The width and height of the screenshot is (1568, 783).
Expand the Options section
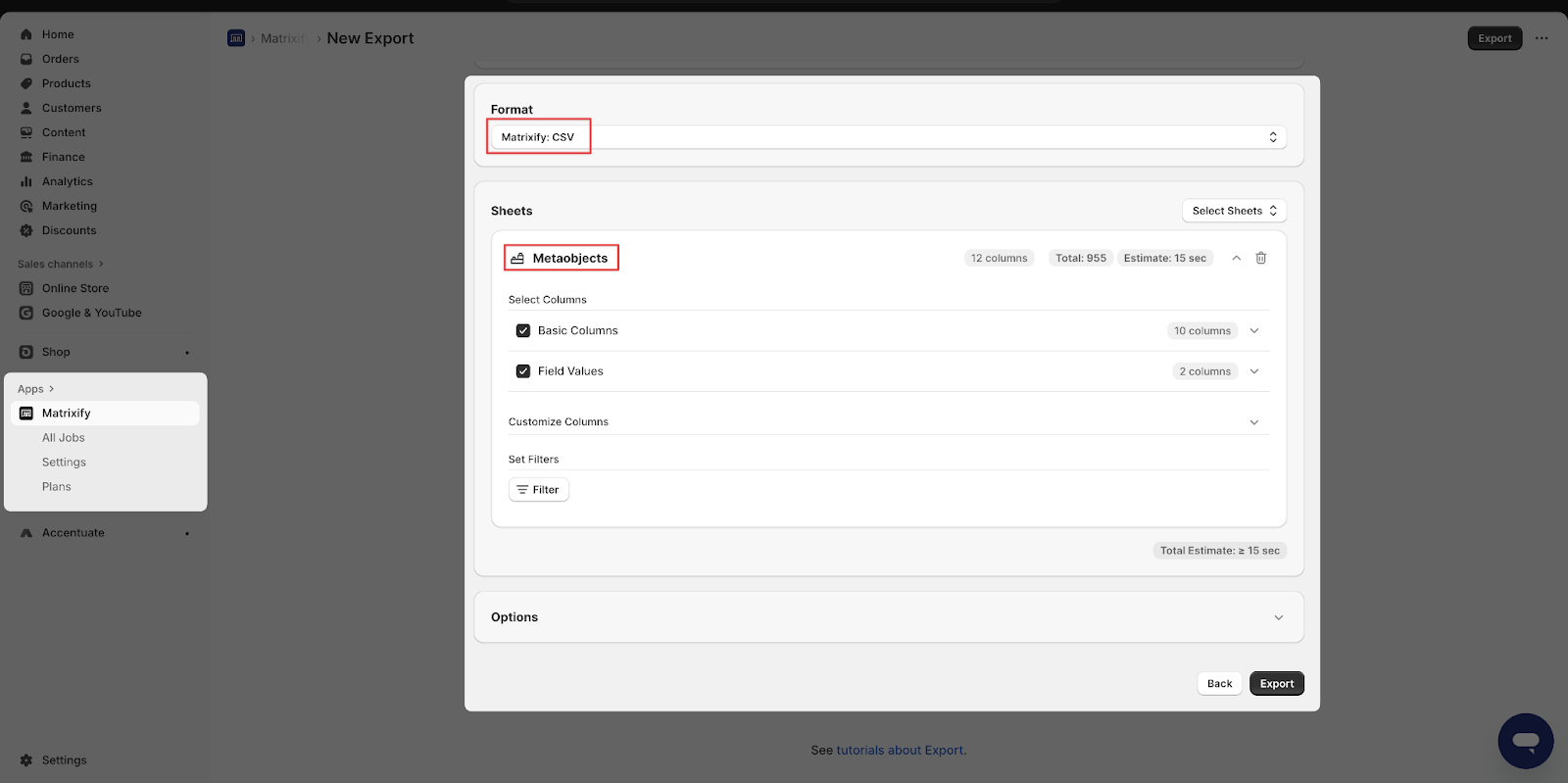pyautogui.click(x=1278, y=617)
